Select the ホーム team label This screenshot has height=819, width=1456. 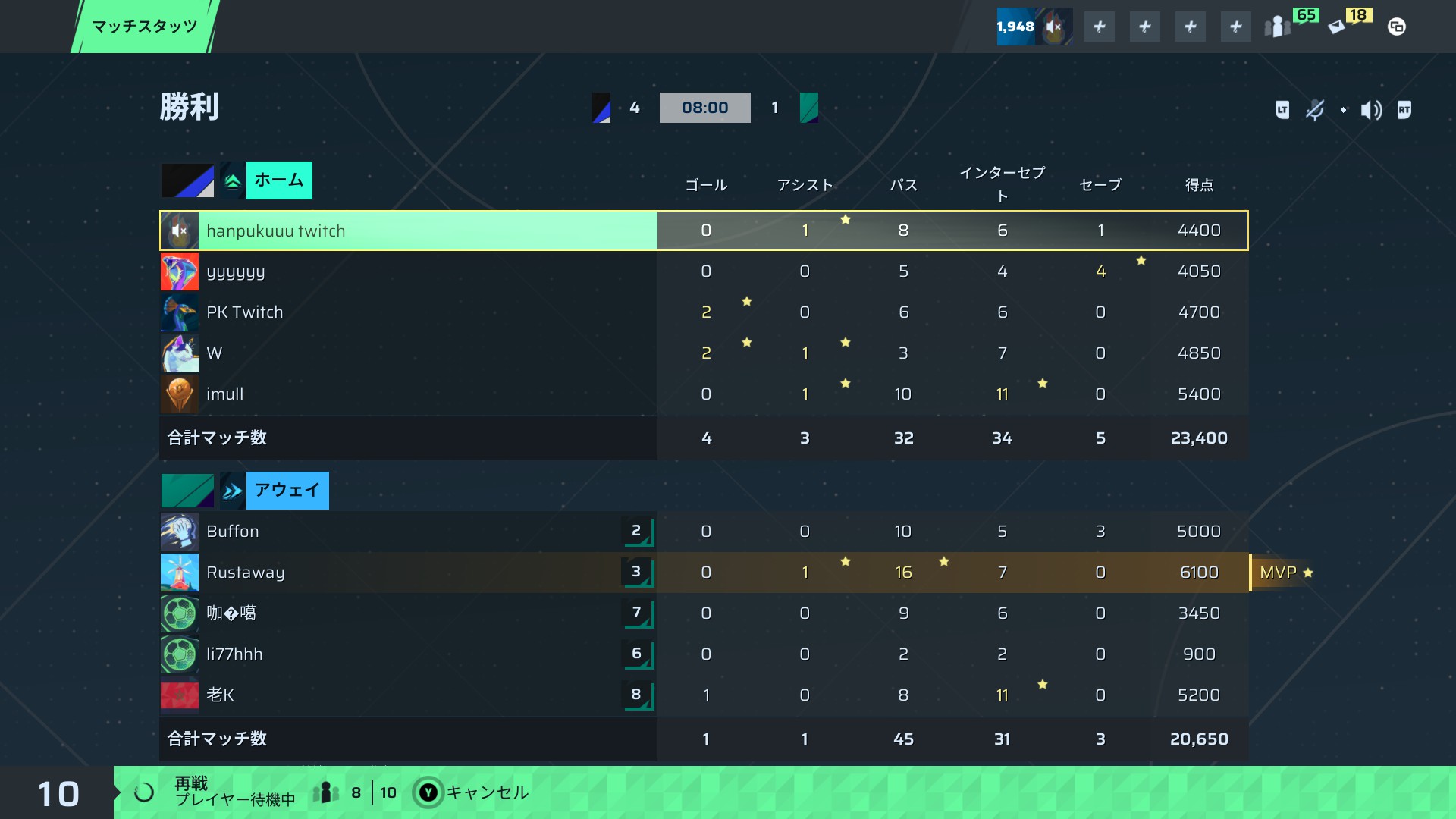point(279,180)
